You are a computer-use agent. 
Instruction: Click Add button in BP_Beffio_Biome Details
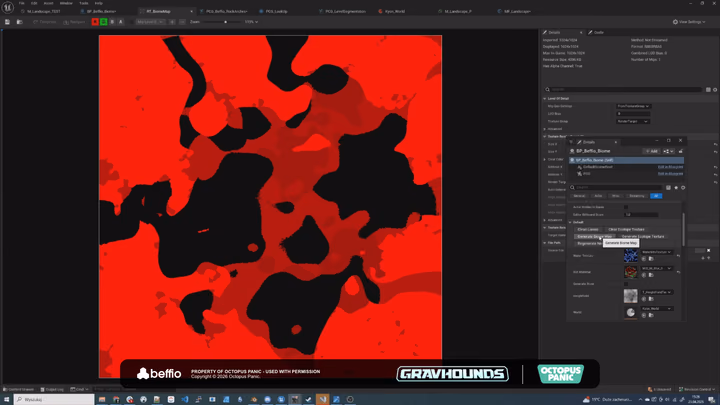[x=651, y=151]
